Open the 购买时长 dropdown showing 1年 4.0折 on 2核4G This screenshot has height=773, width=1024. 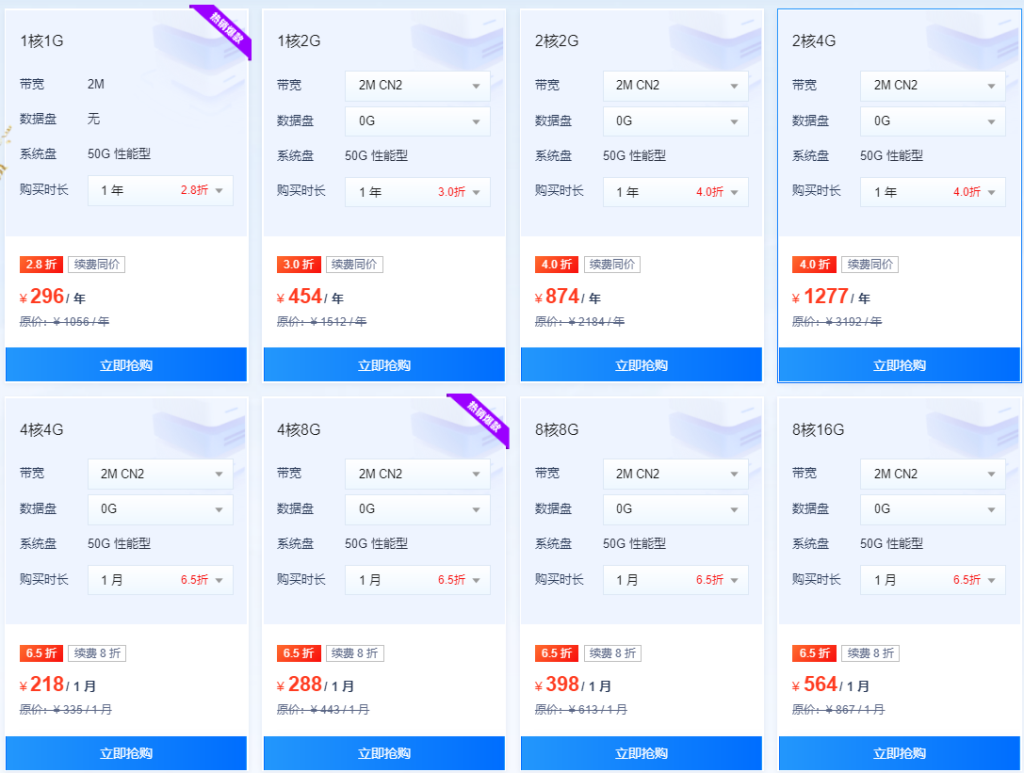(932, 190)
